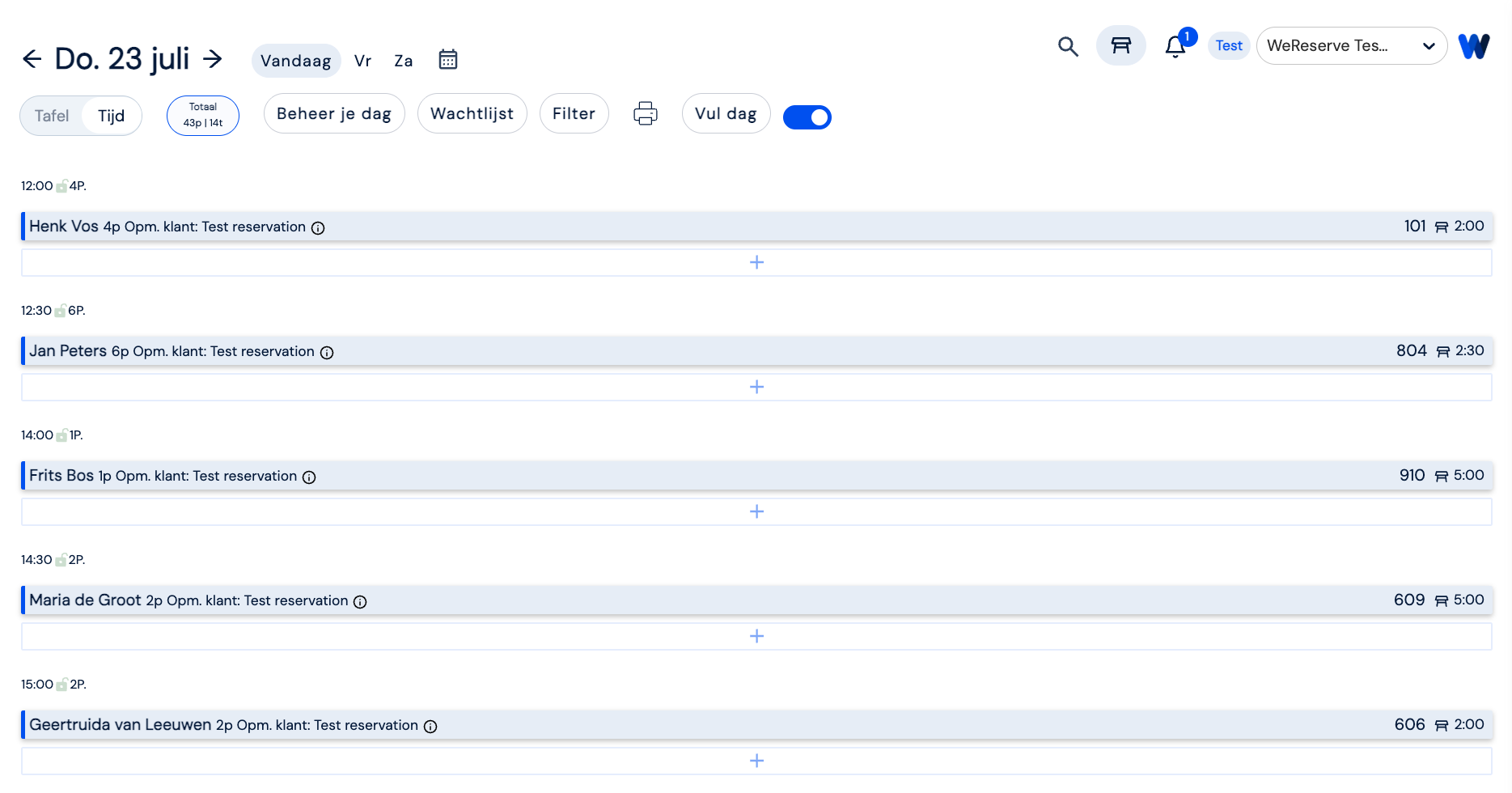
Task: Click the Test label badge
Action: (x=1229, y=46)
